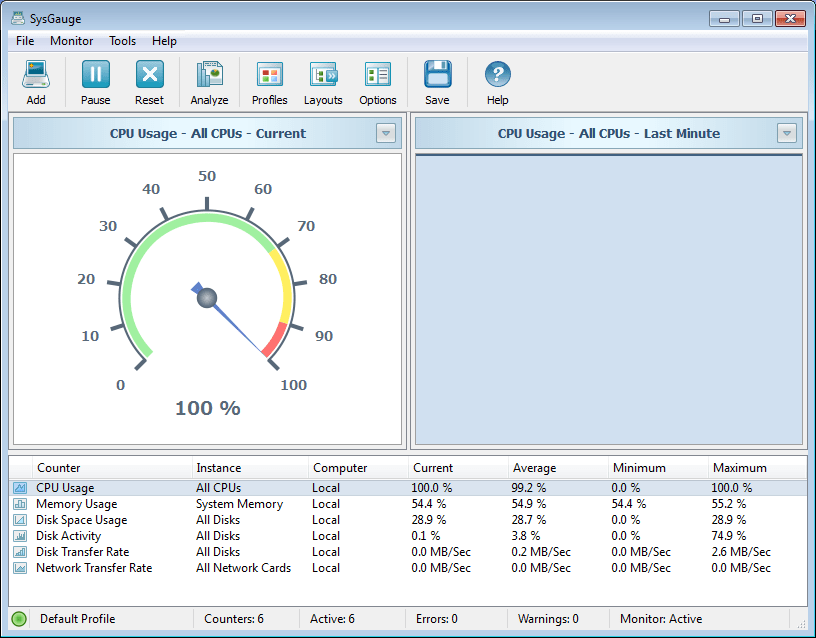Click the Last Minute chart area
This screenshot has width=816, height=638.
coord(608,300)
